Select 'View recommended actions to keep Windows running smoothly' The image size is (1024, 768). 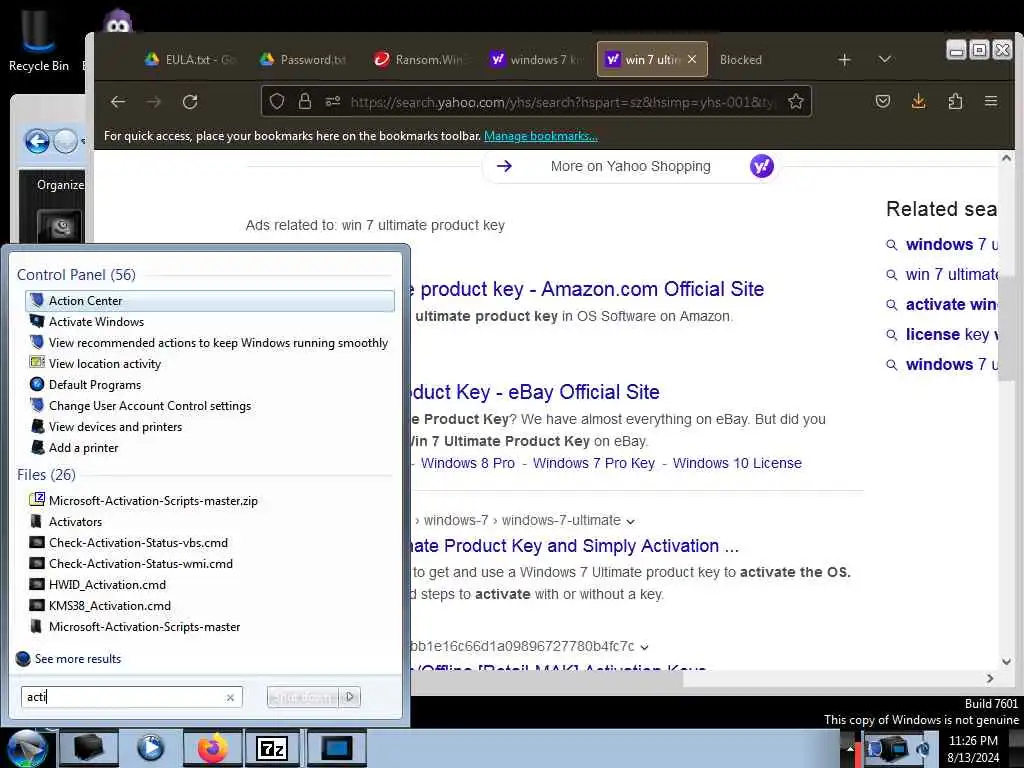(210, 342)
